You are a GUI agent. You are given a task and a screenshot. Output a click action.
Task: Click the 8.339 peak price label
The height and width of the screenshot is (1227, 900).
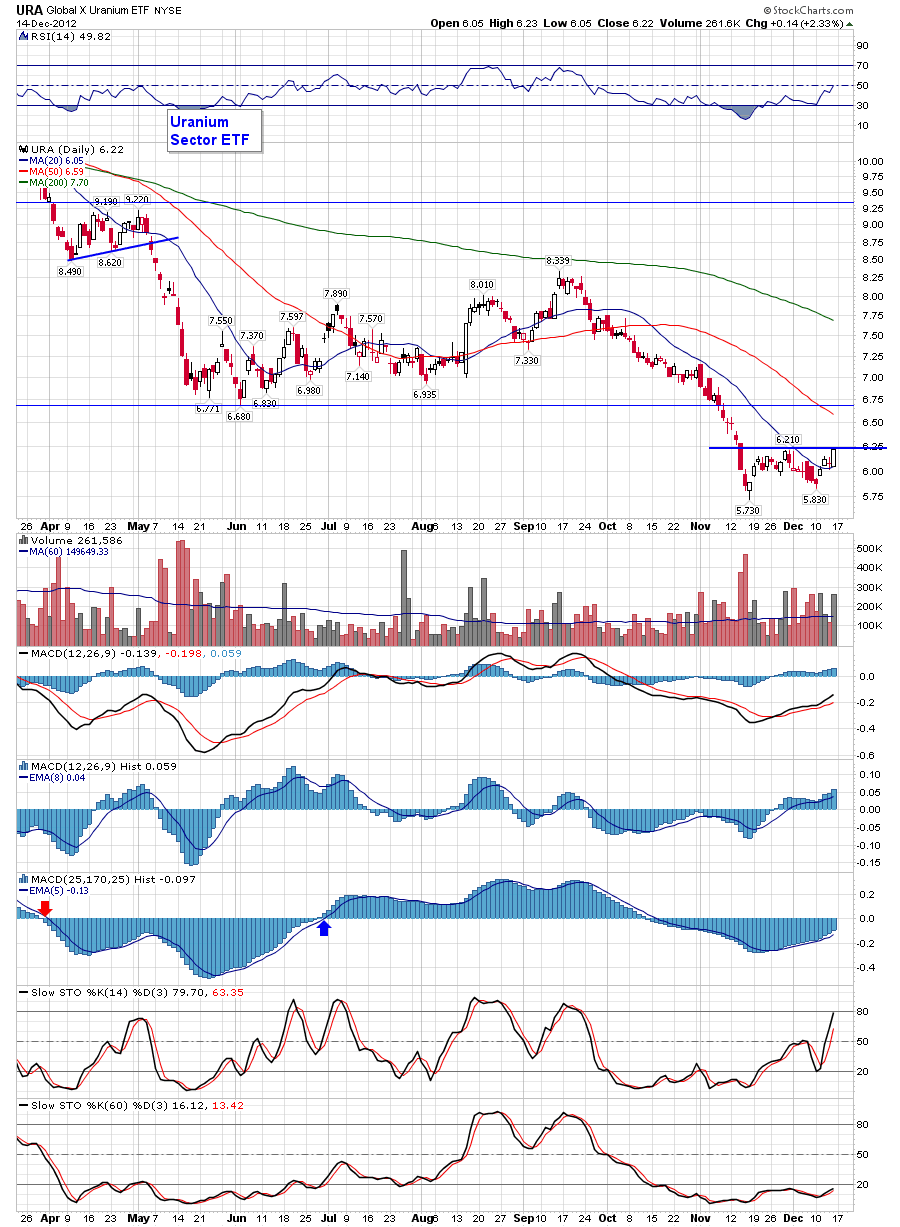pos(558,261)
